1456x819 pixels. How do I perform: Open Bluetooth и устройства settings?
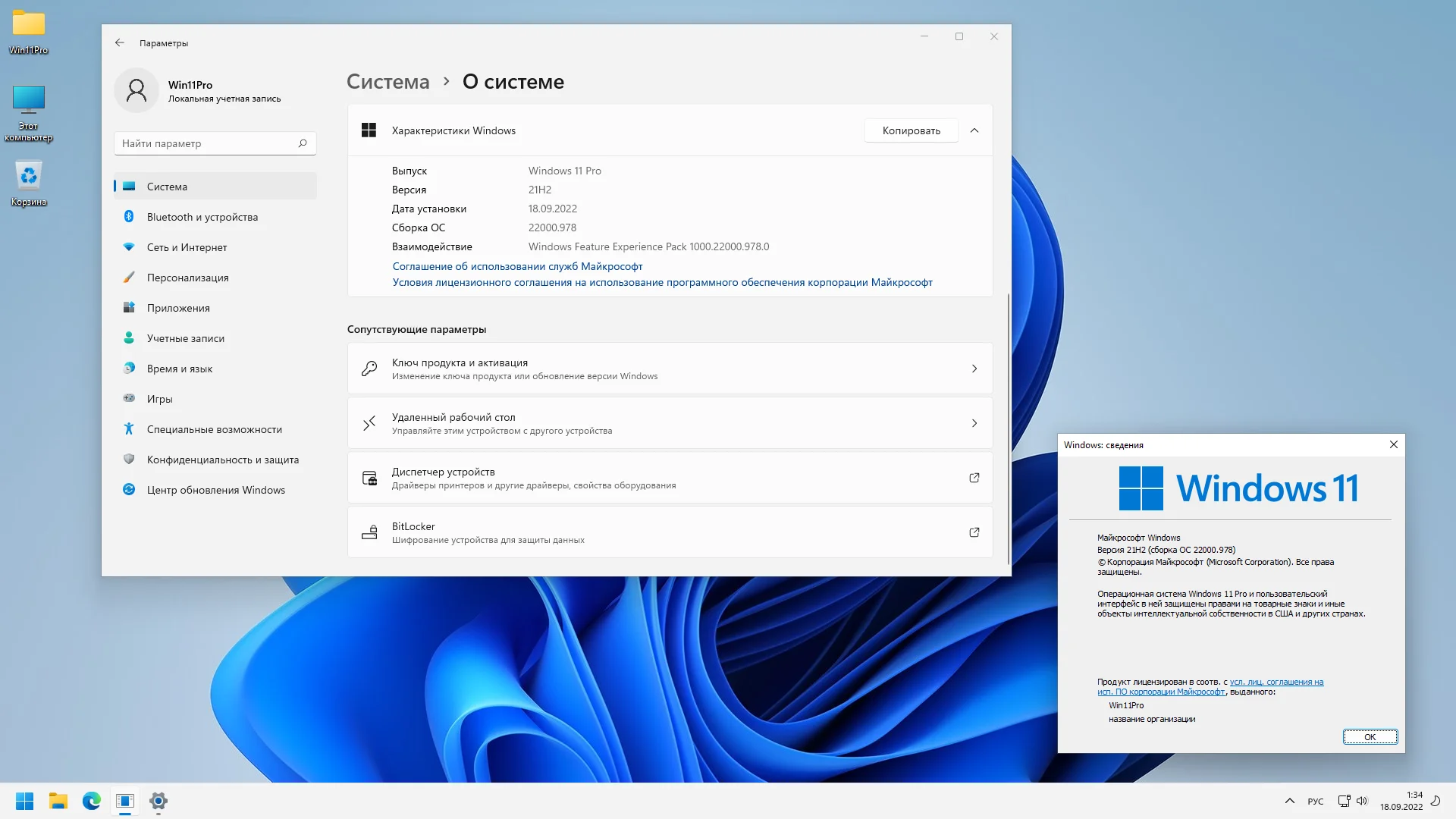tap(202, 217)
